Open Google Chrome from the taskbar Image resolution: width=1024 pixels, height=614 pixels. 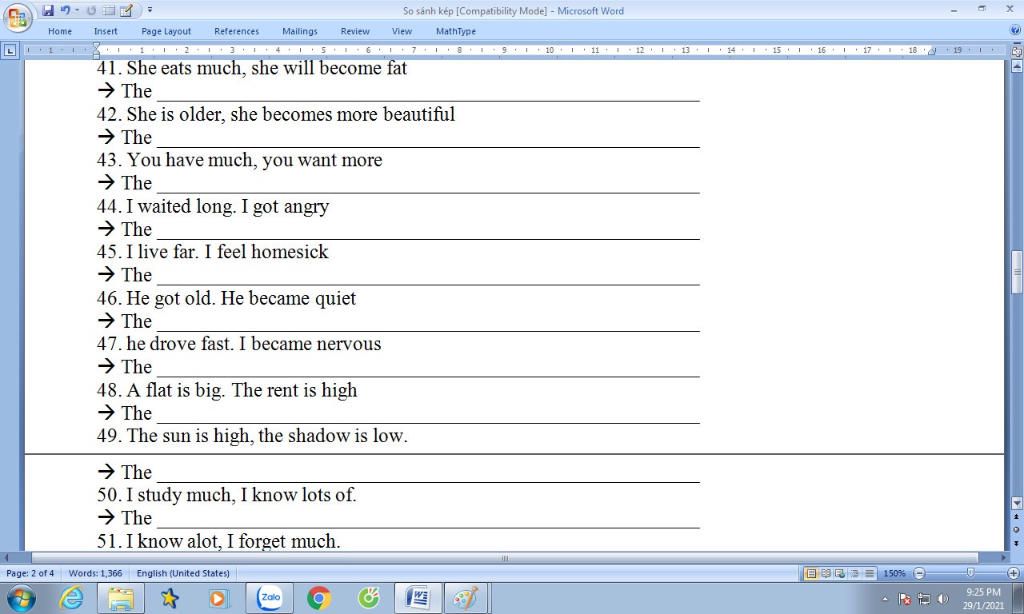(319, 598)
